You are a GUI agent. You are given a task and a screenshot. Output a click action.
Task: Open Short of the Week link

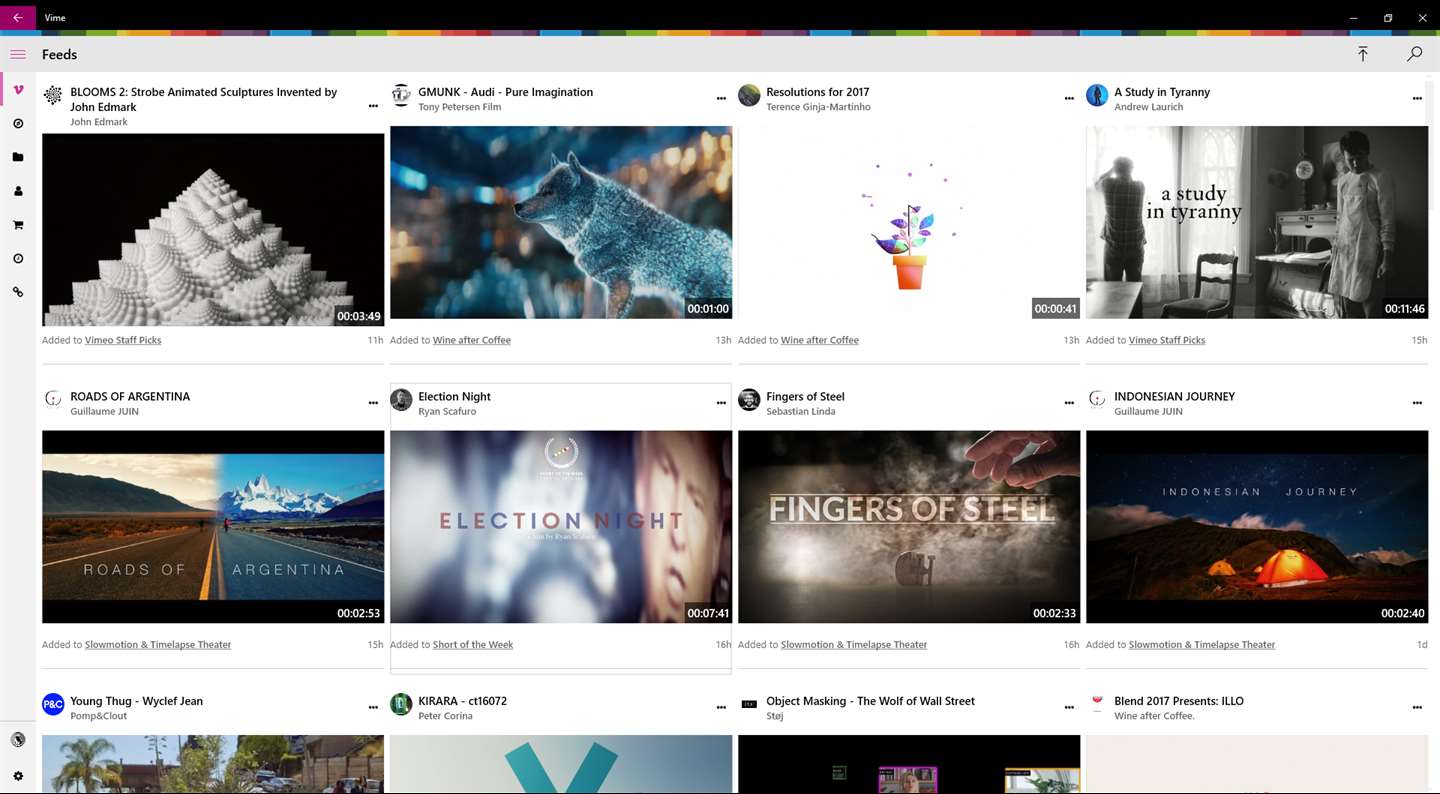[473, 645]
